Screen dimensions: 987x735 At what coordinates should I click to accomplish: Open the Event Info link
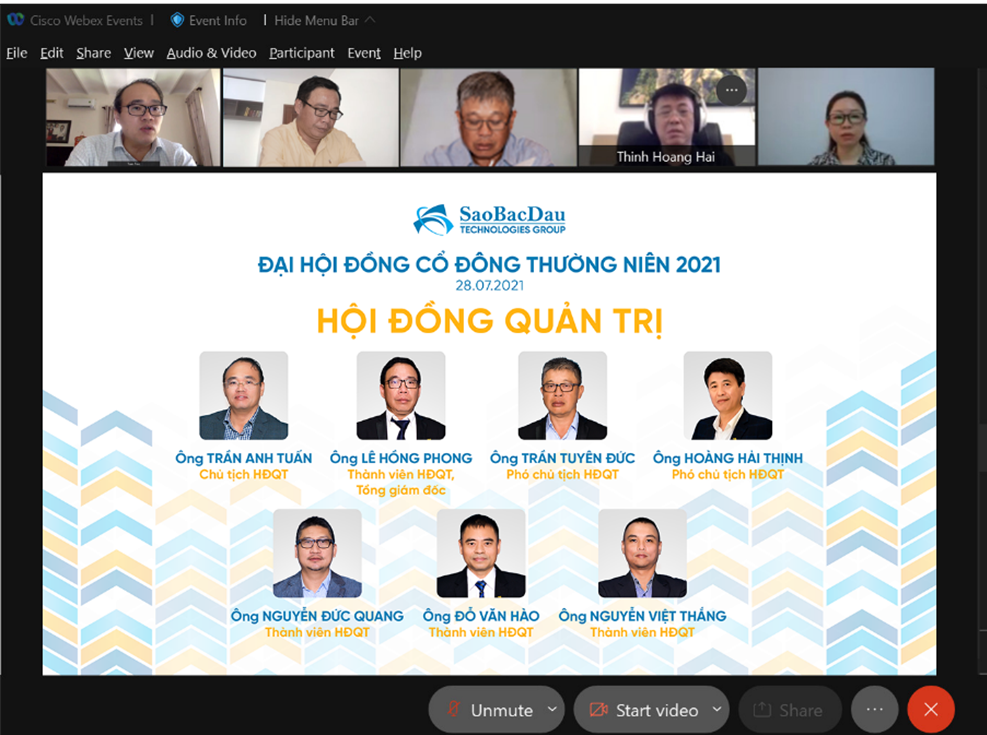click(x=218, y=21)
